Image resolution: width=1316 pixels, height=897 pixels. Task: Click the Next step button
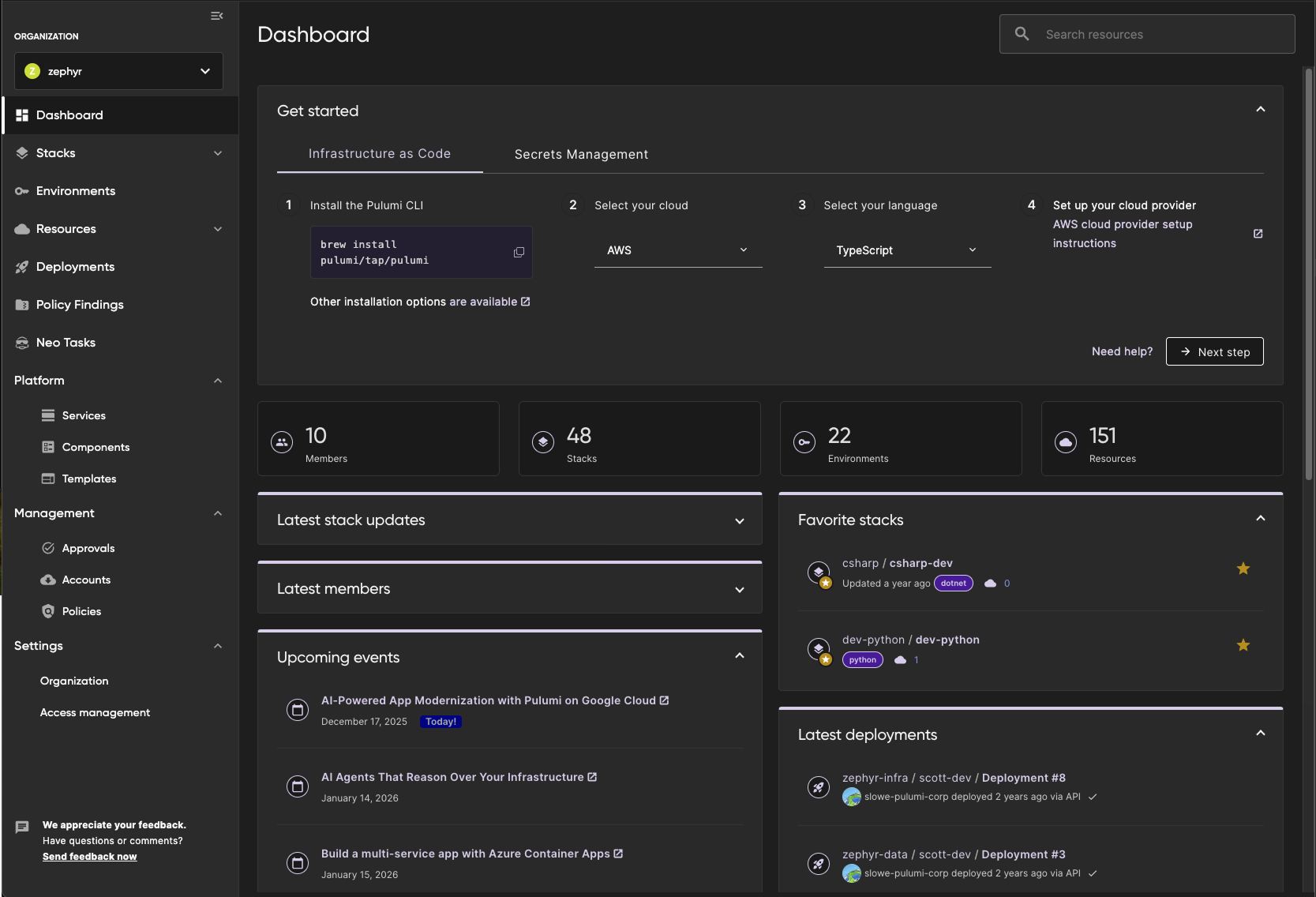(x=1214, y=351)
